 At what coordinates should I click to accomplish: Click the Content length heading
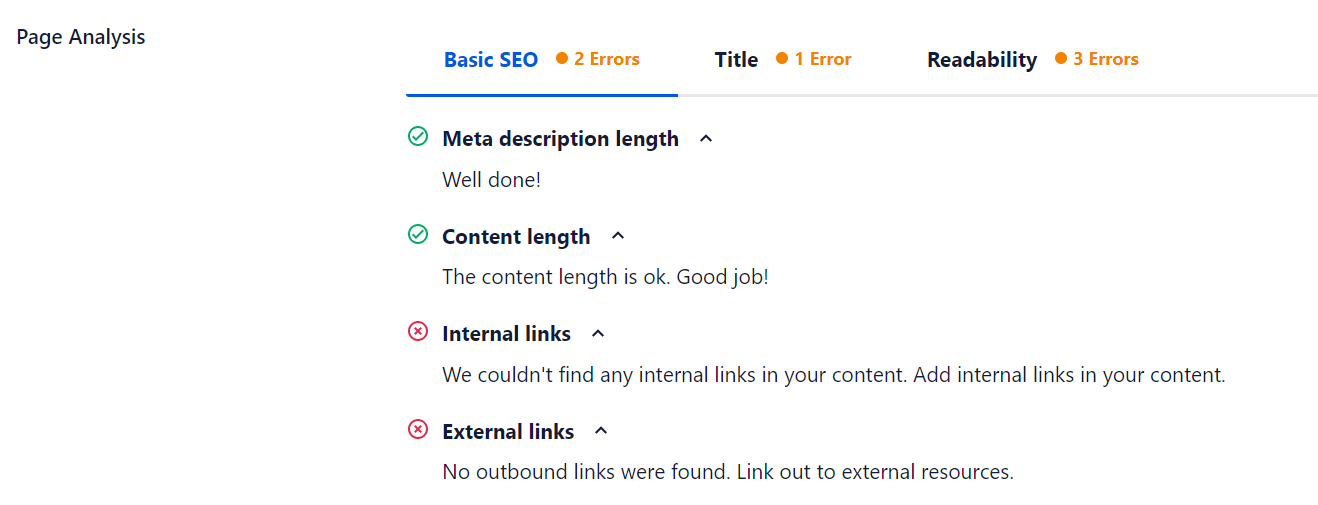click(516, 237)
